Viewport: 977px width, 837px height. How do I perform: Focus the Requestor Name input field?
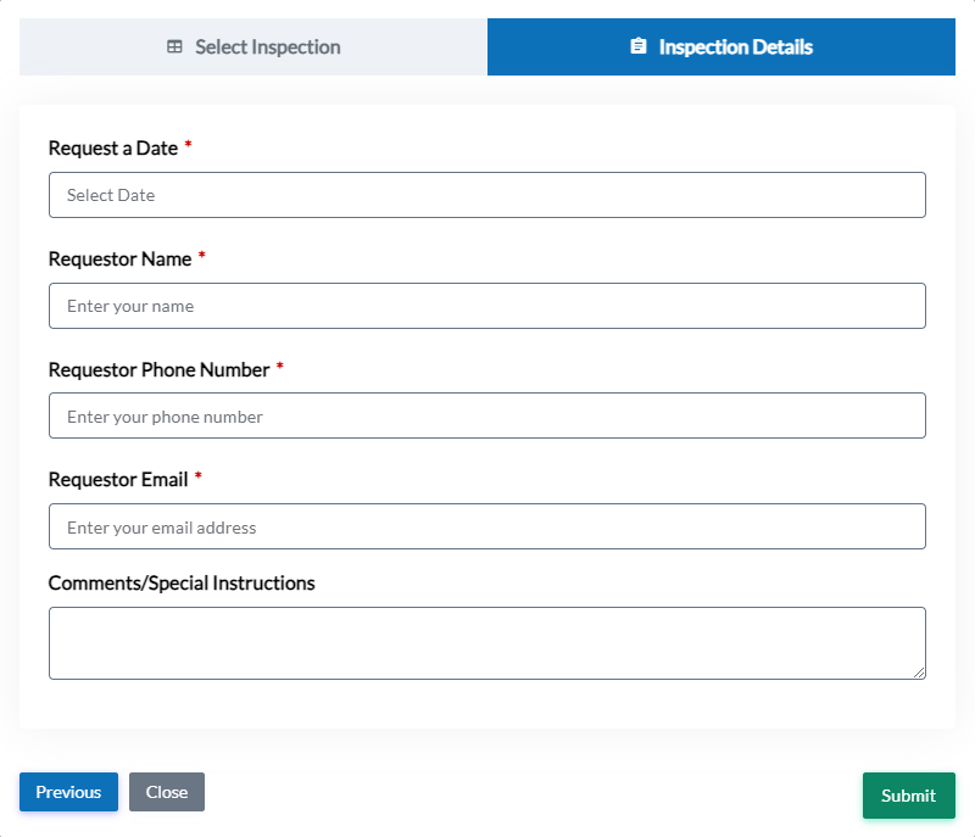(x=487, y=306)
